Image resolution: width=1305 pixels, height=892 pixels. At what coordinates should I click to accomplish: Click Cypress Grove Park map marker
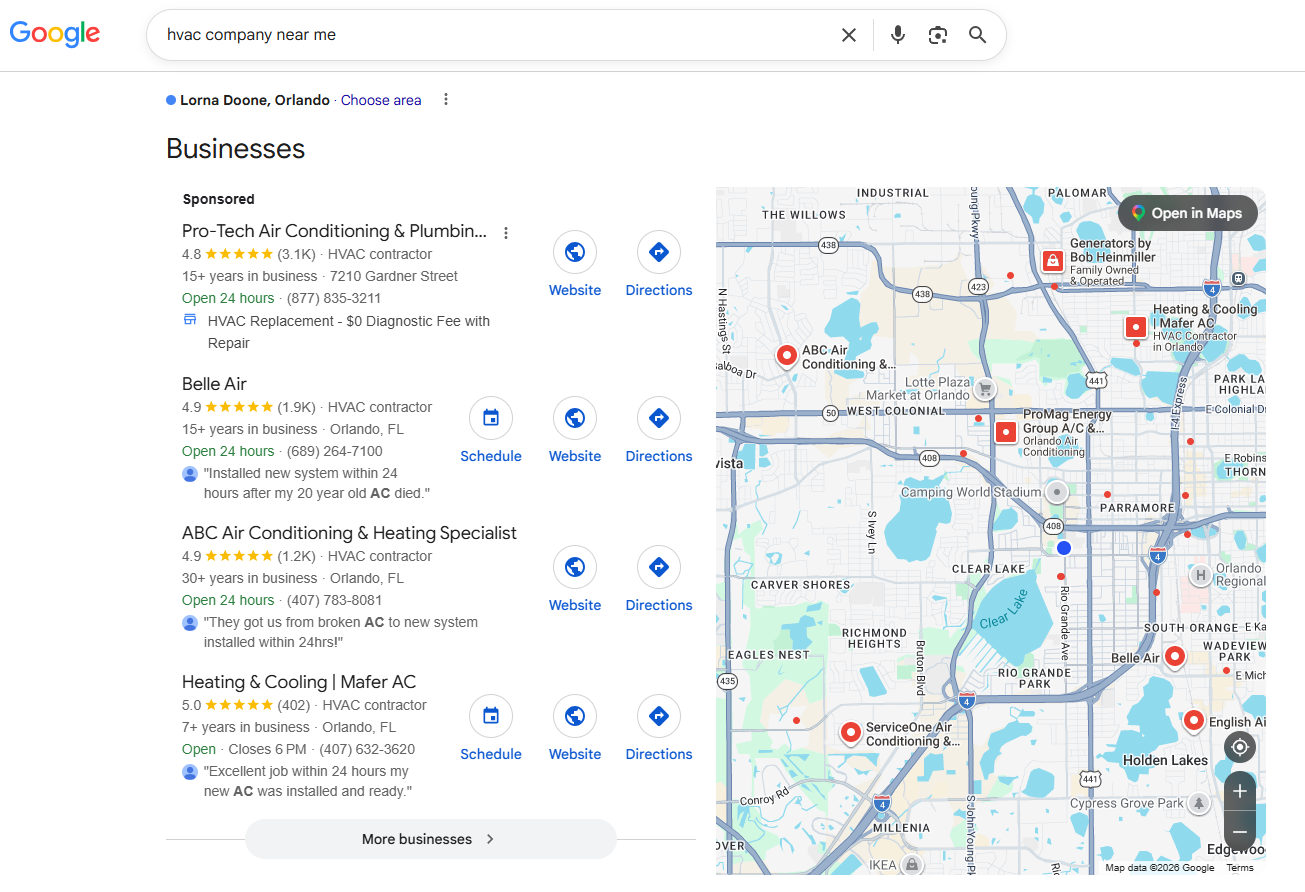point(1198,803)
